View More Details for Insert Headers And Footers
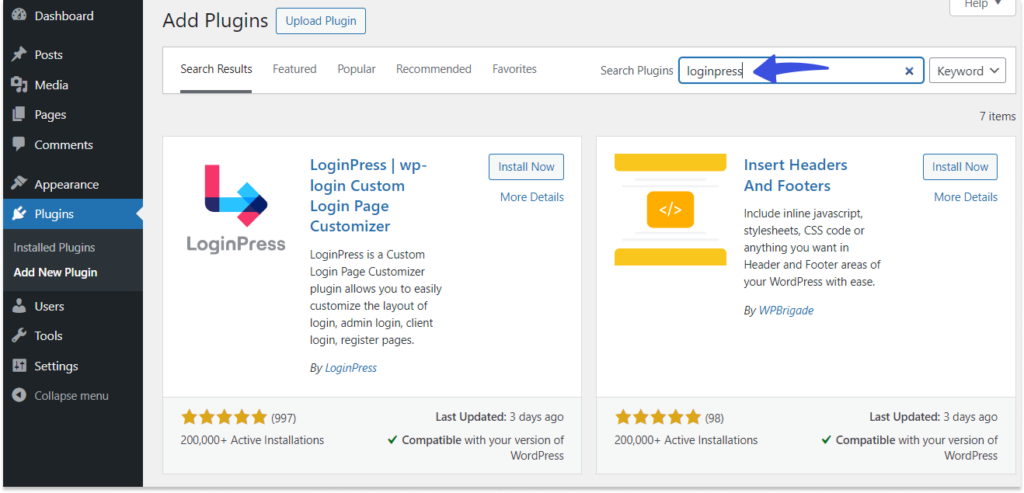1024x493 pixels. pos(965,197)
